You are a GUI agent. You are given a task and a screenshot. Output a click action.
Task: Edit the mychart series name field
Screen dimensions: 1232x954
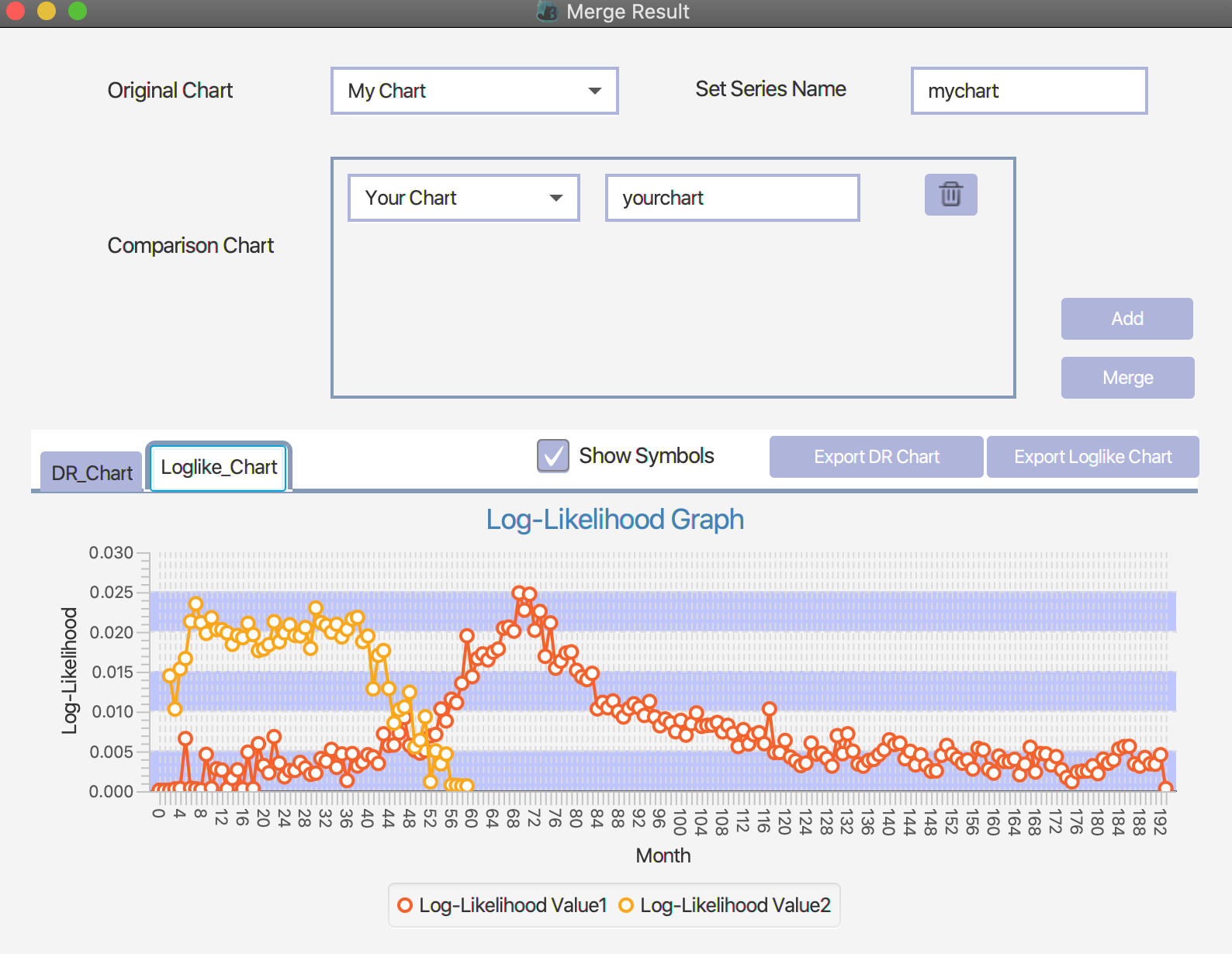[1029, 91]
